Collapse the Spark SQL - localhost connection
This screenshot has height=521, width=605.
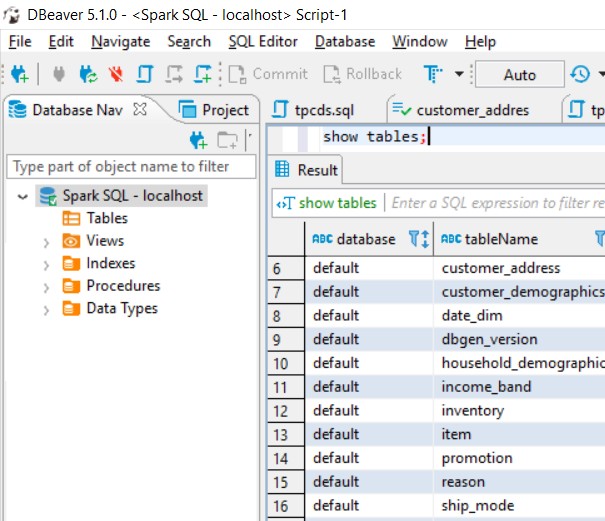point(22,196)
